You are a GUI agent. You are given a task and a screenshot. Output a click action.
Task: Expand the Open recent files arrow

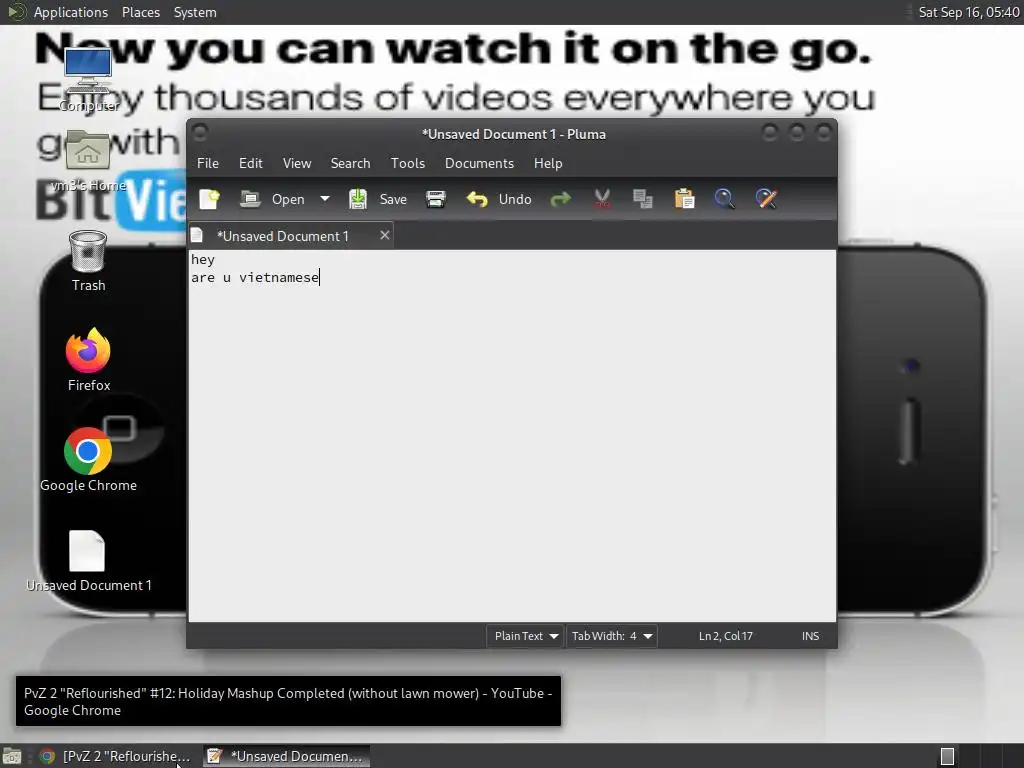pos(325,199)
